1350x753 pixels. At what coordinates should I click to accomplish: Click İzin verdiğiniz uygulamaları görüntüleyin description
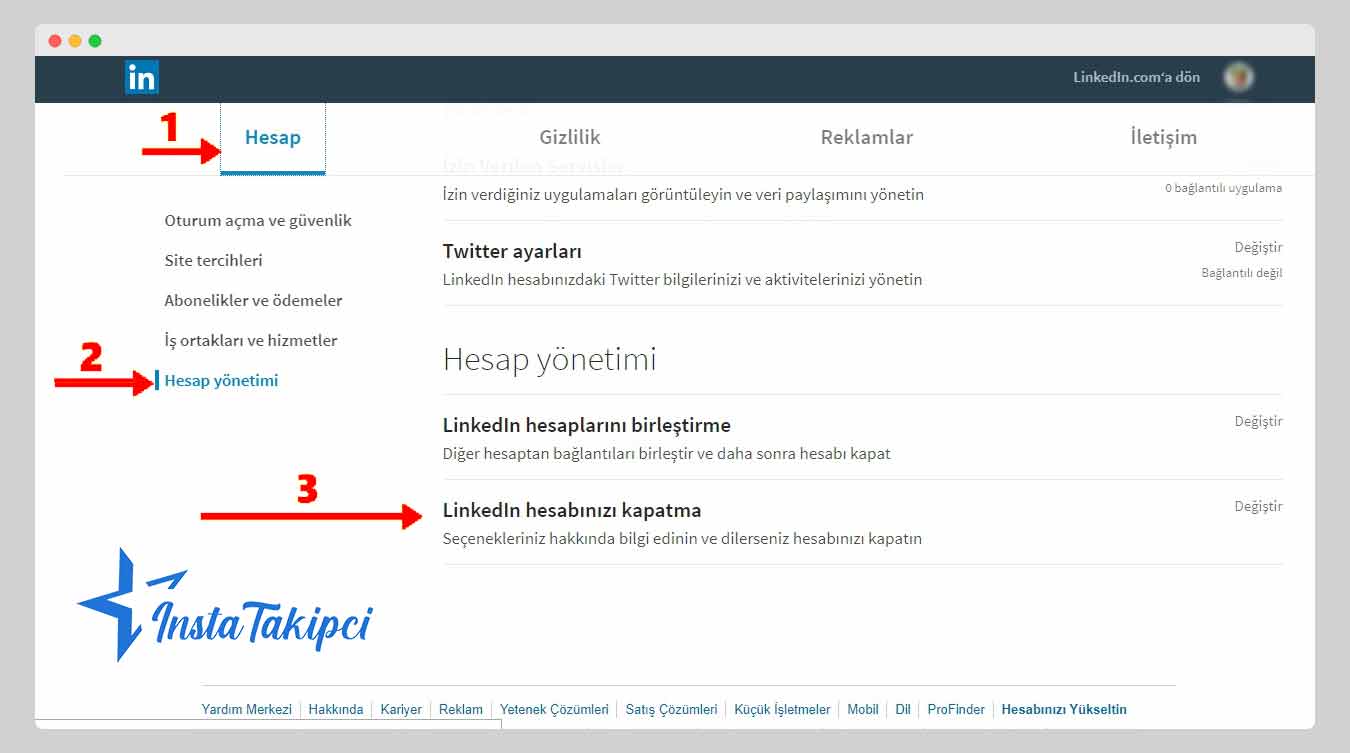pyautogui.click(x=683, y=194)
